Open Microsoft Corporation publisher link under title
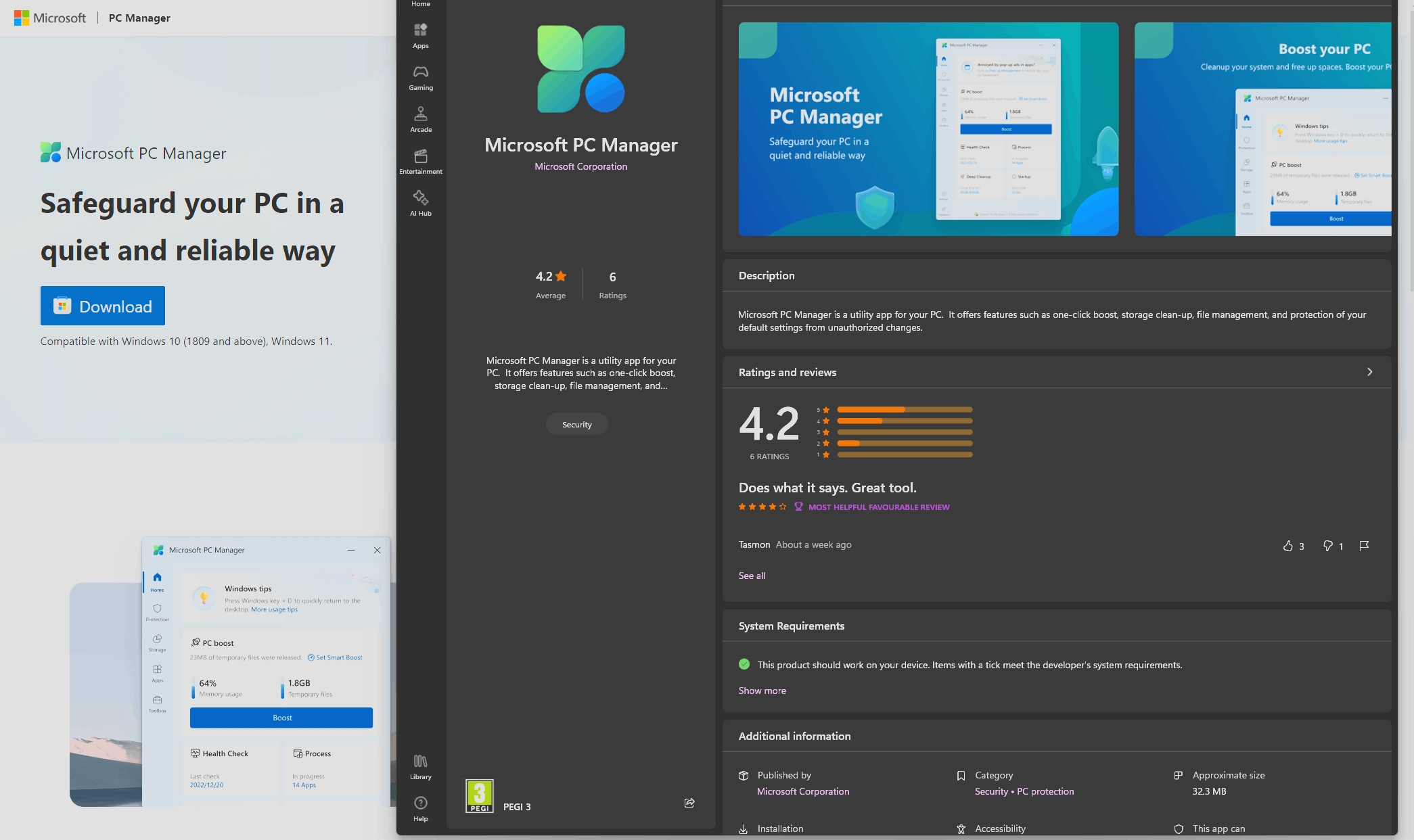Viewport: 1414px width, 840px height. click(580, 166)
